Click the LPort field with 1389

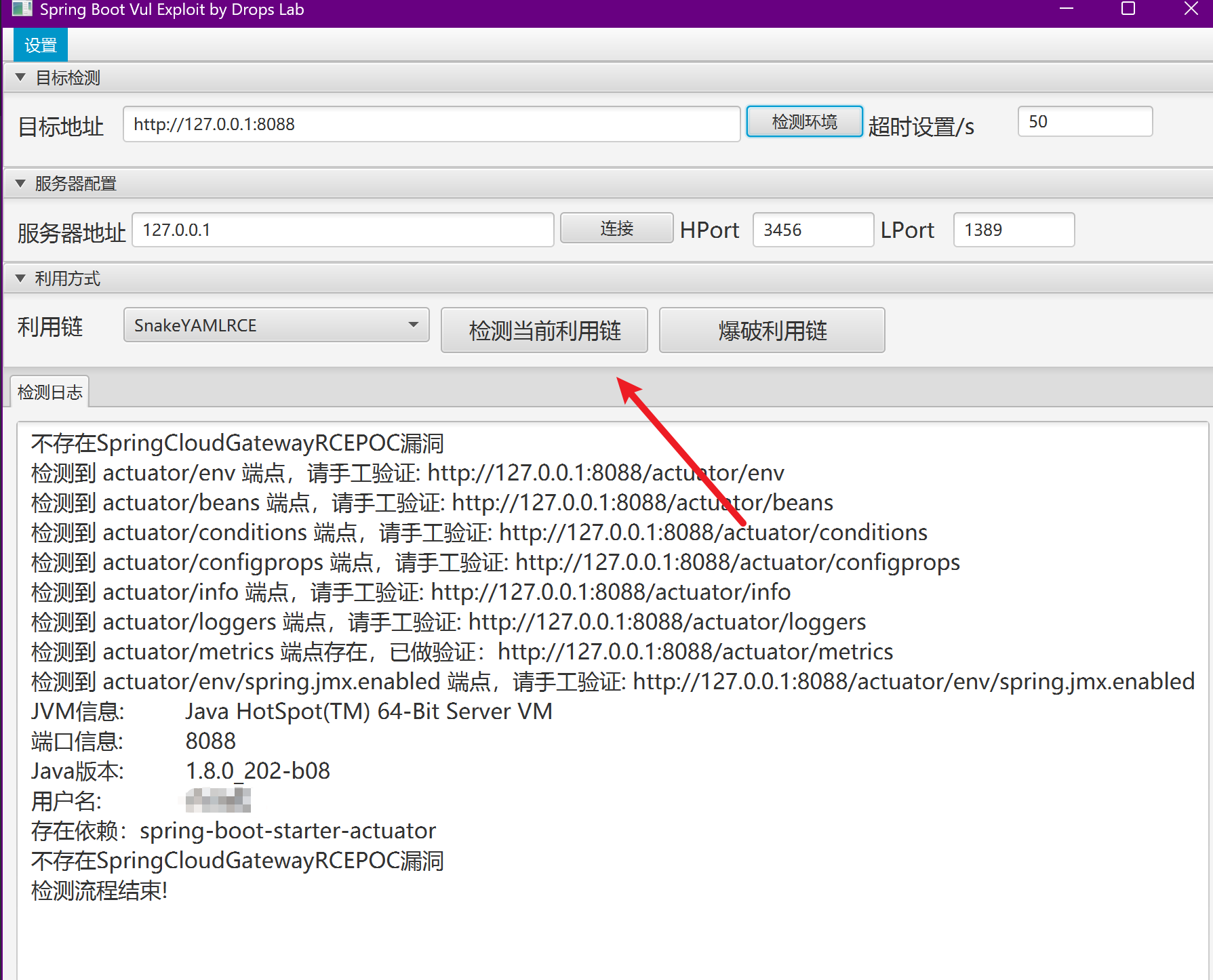[x=1013, y=230]
